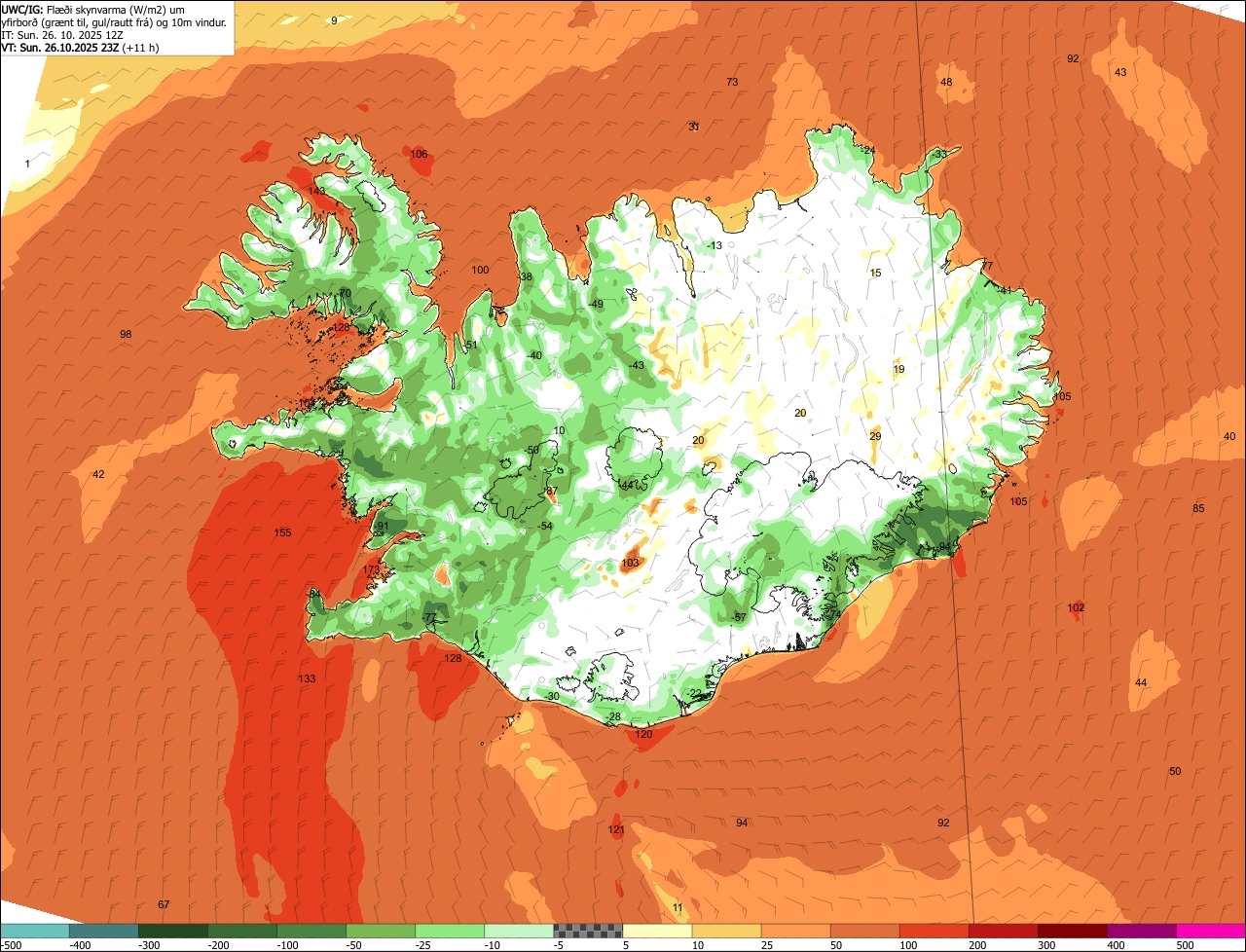Image resolution: width=1246 pixels, height=952 pixels.
Task: Click the '103' value in the central highlands
Action: coord(630,563)
